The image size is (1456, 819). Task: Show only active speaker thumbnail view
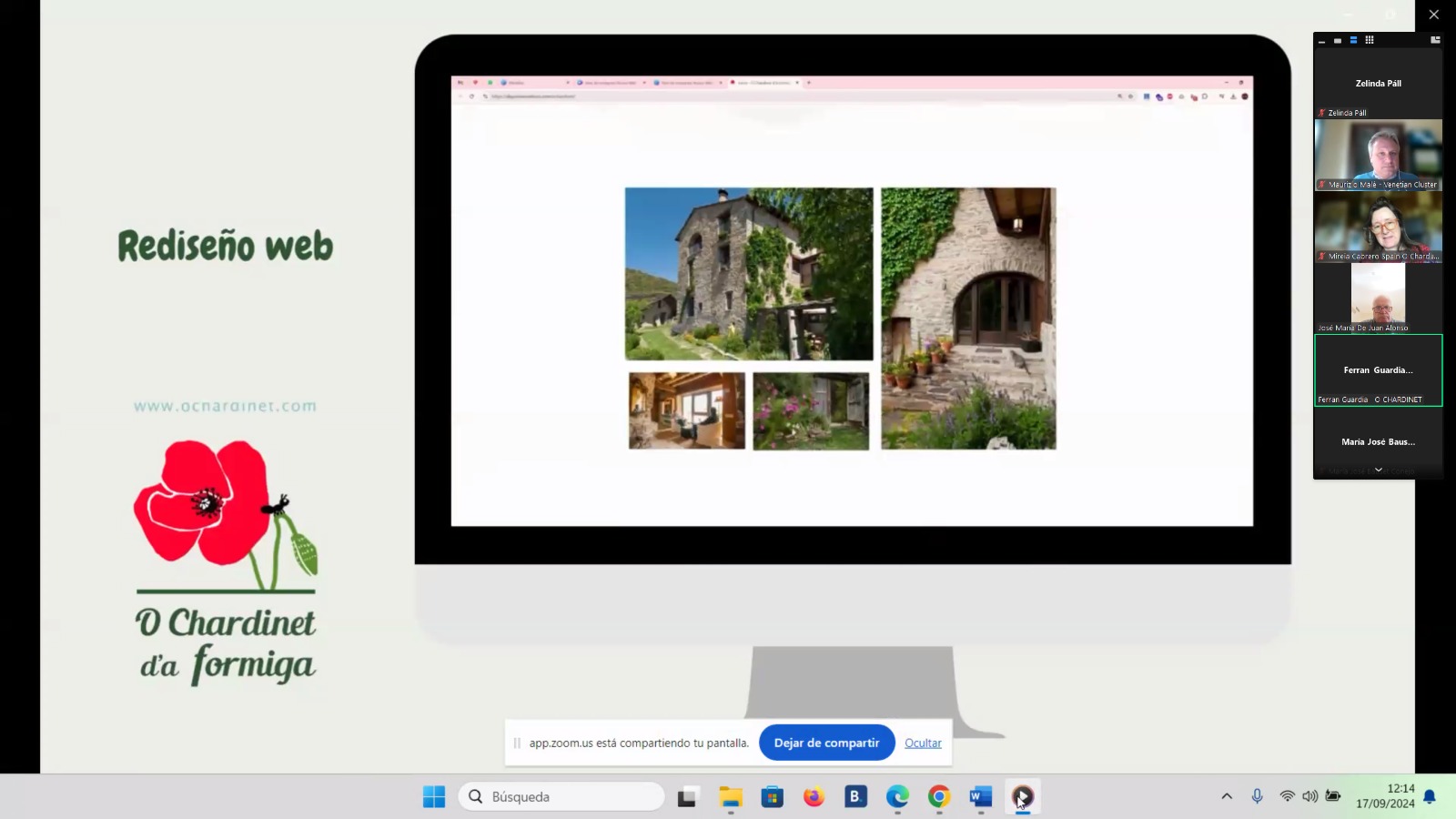tap(1338, 40)
